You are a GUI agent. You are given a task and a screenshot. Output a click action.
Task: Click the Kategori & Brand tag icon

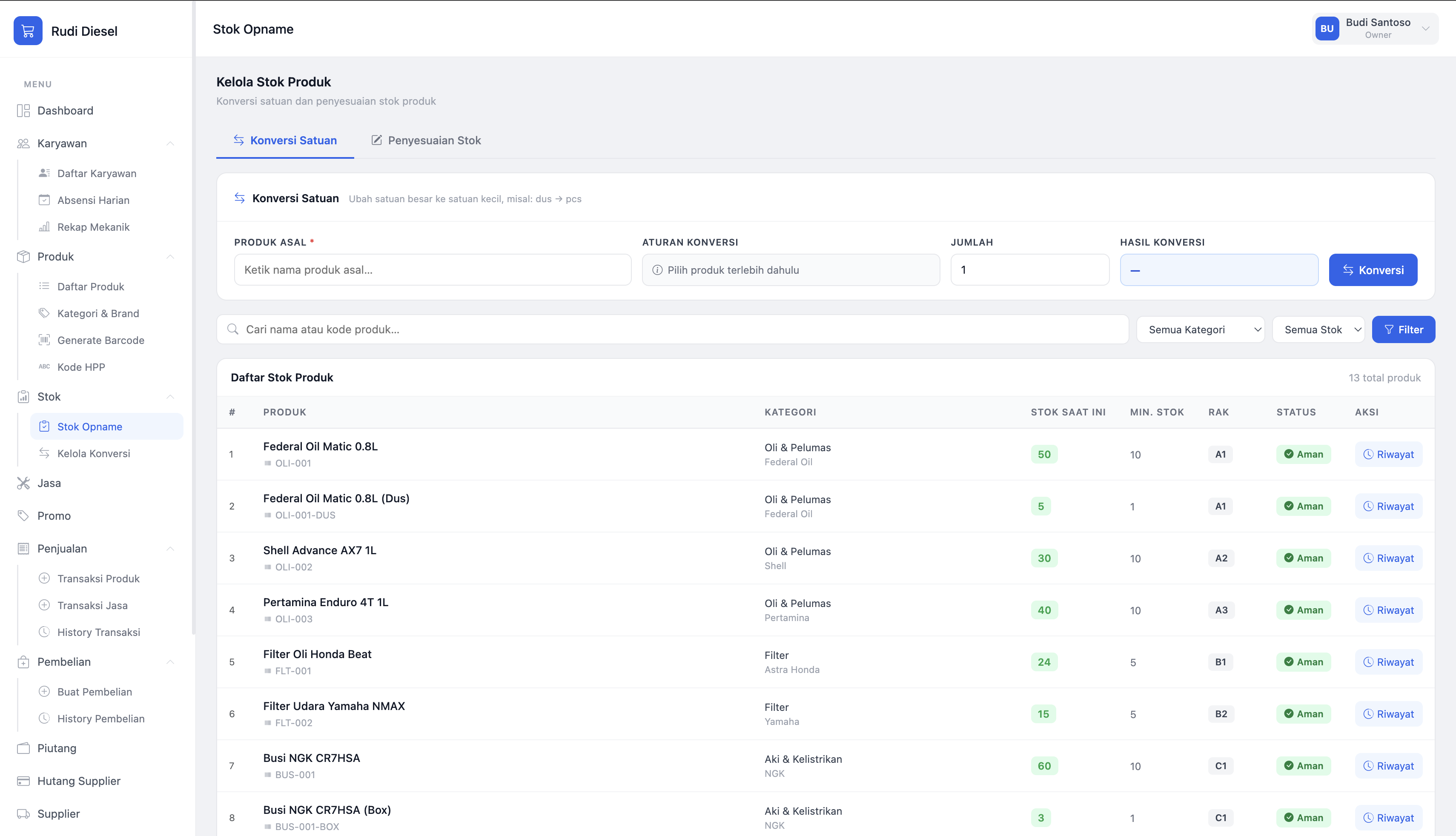point(44,313)
